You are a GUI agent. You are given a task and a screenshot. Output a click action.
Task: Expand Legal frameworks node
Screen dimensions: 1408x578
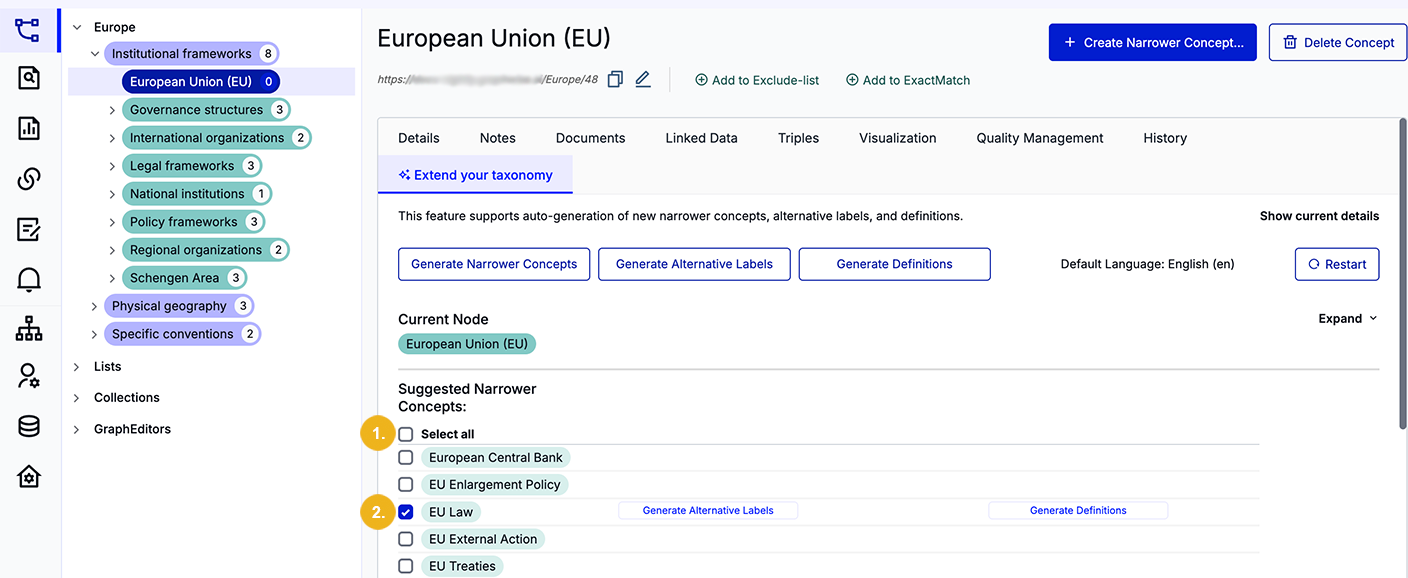[x=112, y=166]
